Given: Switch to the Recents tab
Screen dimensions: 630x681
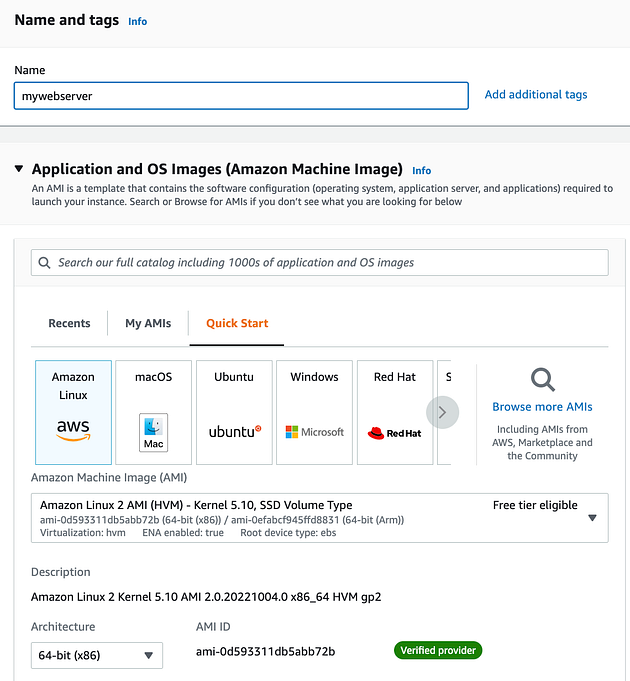Looking at the screenshot, I should pos(69,323).
